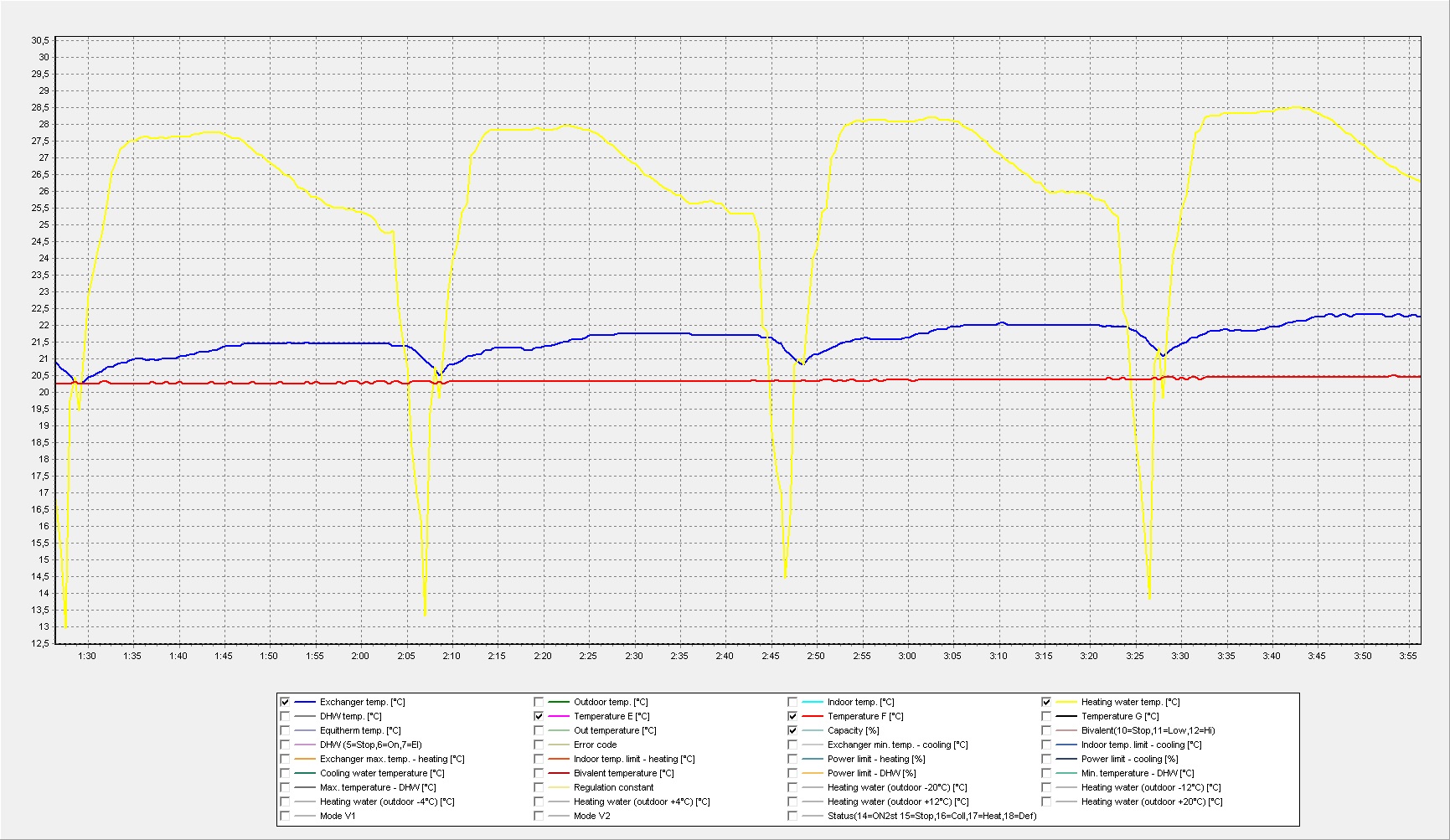This screenshot has height=840, width=1450.
Task: Check Heating water (outdoor -12°C) checkbox
Action: point(1046,787)
